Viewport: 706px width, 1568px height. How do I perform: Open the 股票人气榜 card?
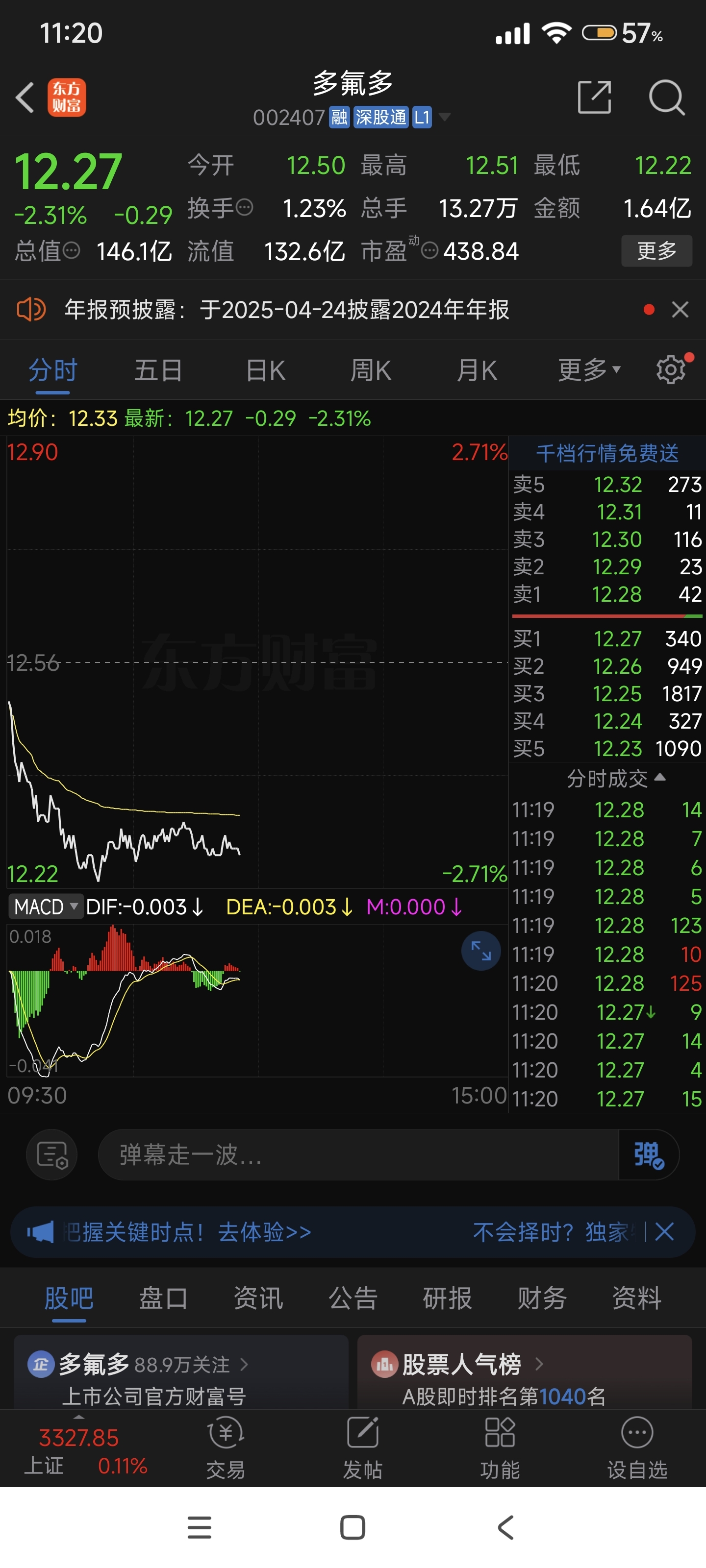[525, 1372]
